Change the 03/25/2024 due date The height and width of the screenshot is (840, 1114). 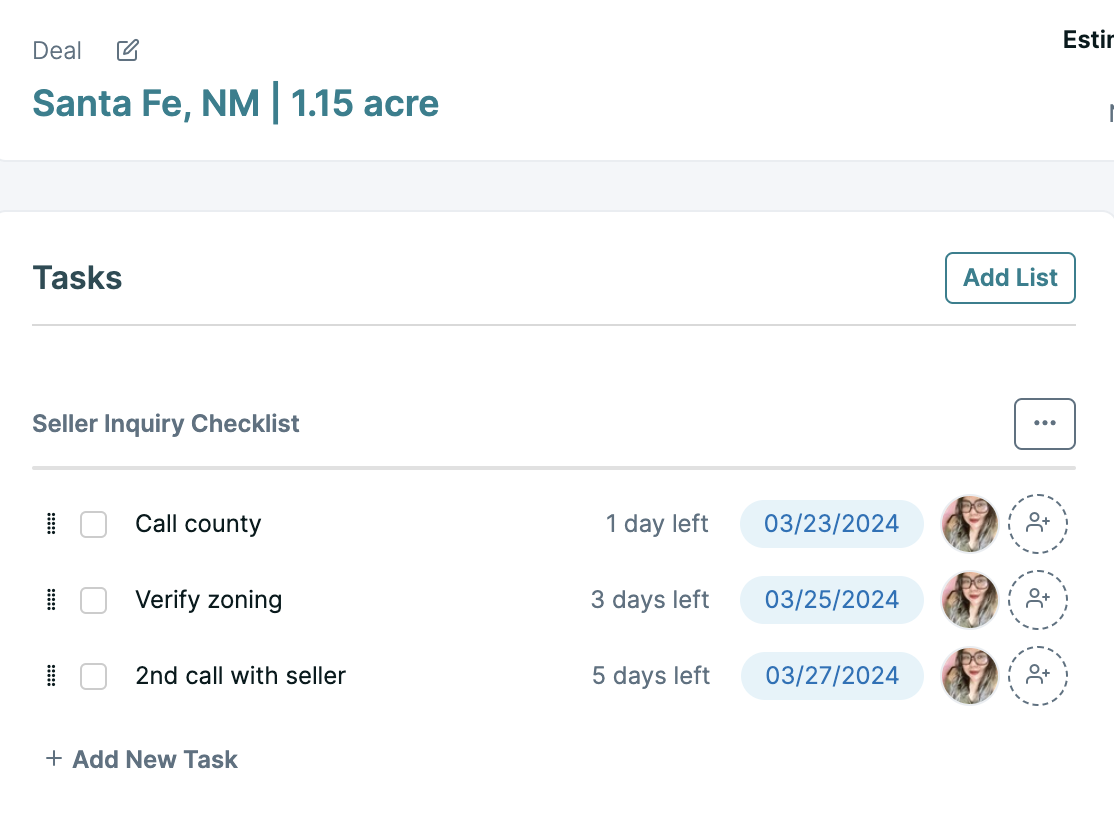(831, 600)
